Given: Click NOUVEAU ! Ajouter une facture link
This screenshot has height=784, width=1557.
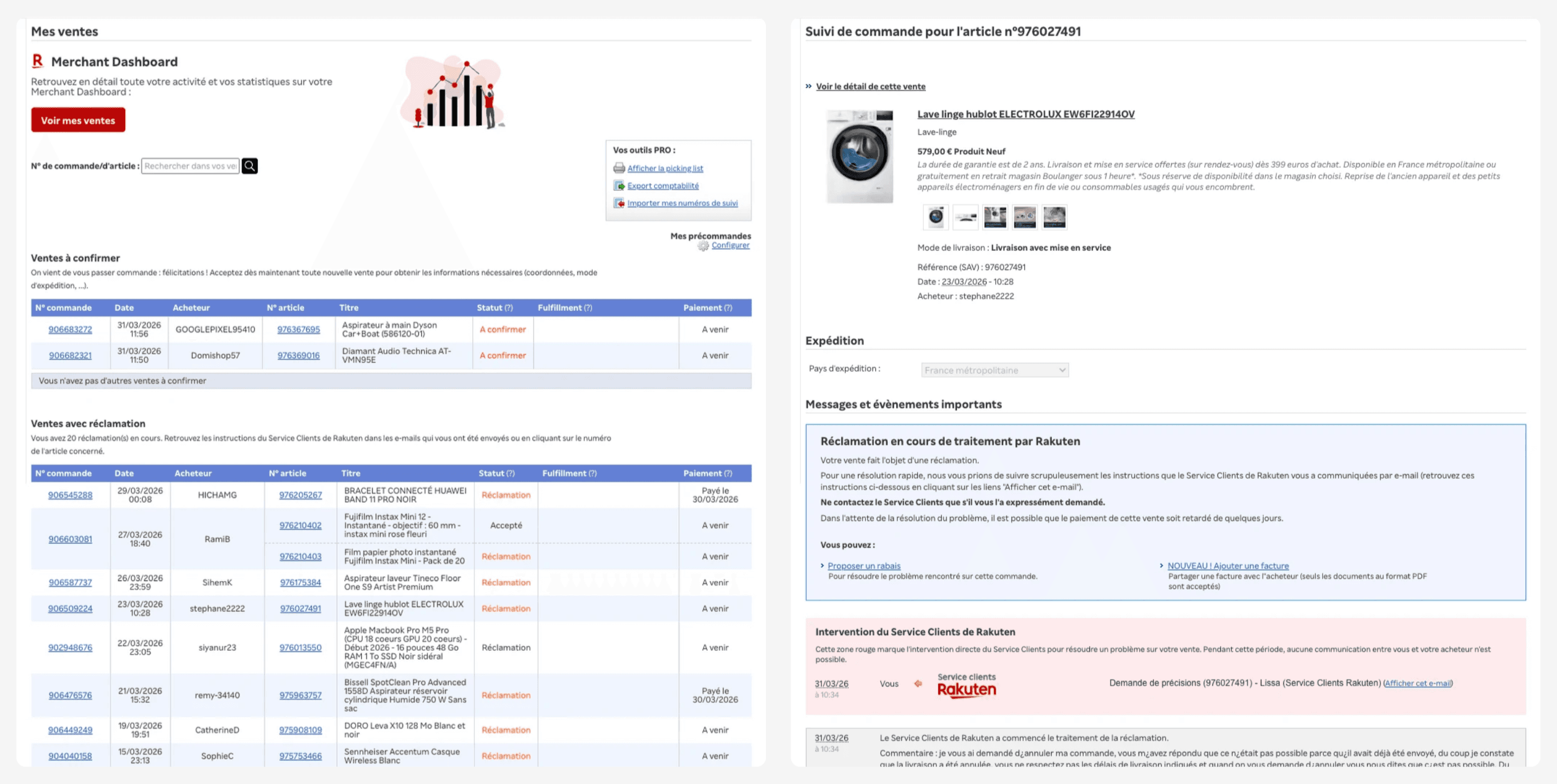Looking at the screenshot, I should pyautogui.click(x=1228, y=566).
